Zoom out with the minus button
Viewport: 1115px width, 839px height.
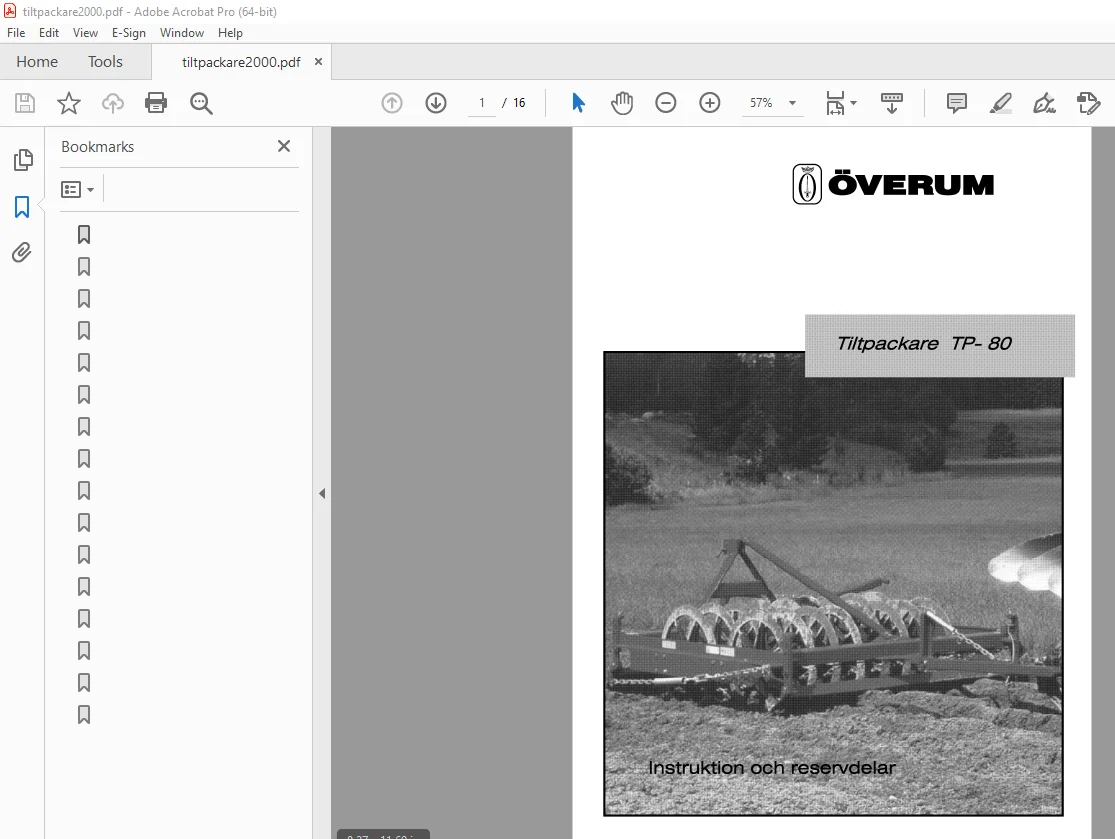666,103
